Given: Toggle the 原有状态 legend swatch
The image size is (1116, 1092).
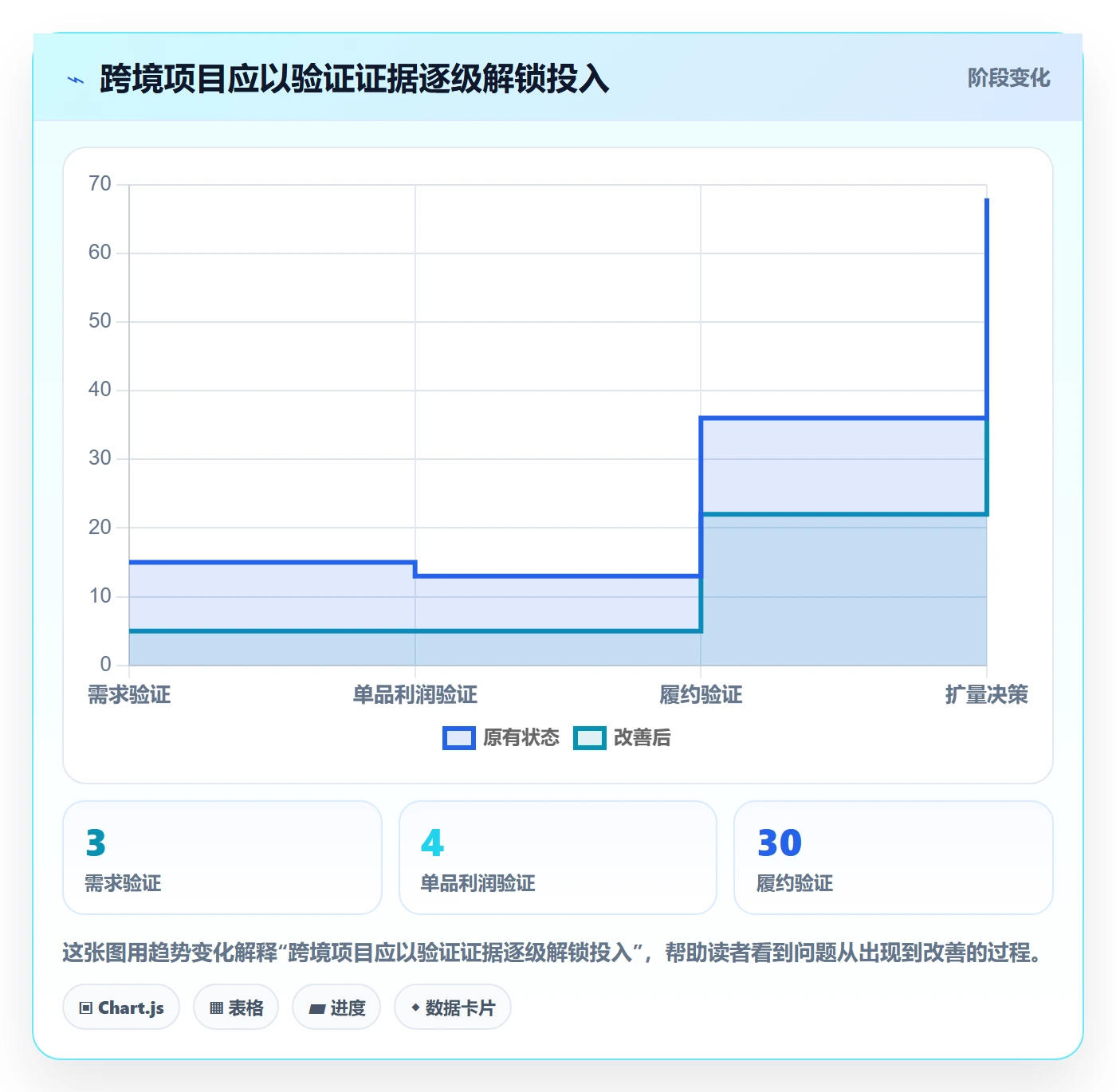Looking at the screenshot, I should pos(459,738).
